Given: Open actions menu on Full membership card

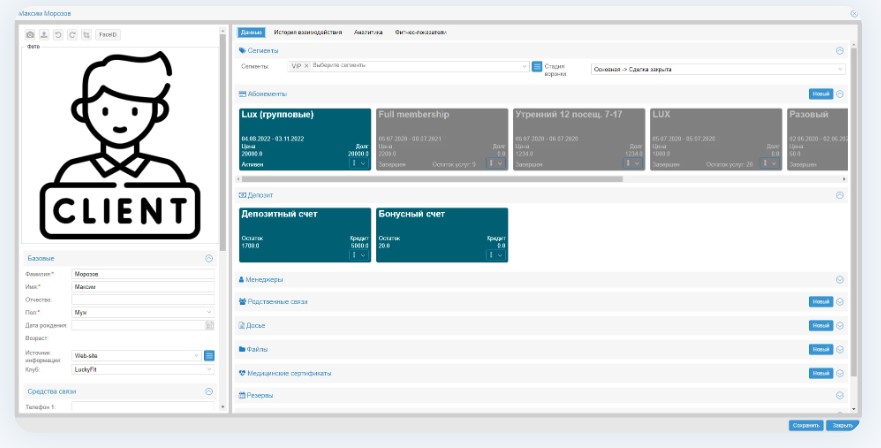Looking at the screenshot, I should (x=496, y=163).
